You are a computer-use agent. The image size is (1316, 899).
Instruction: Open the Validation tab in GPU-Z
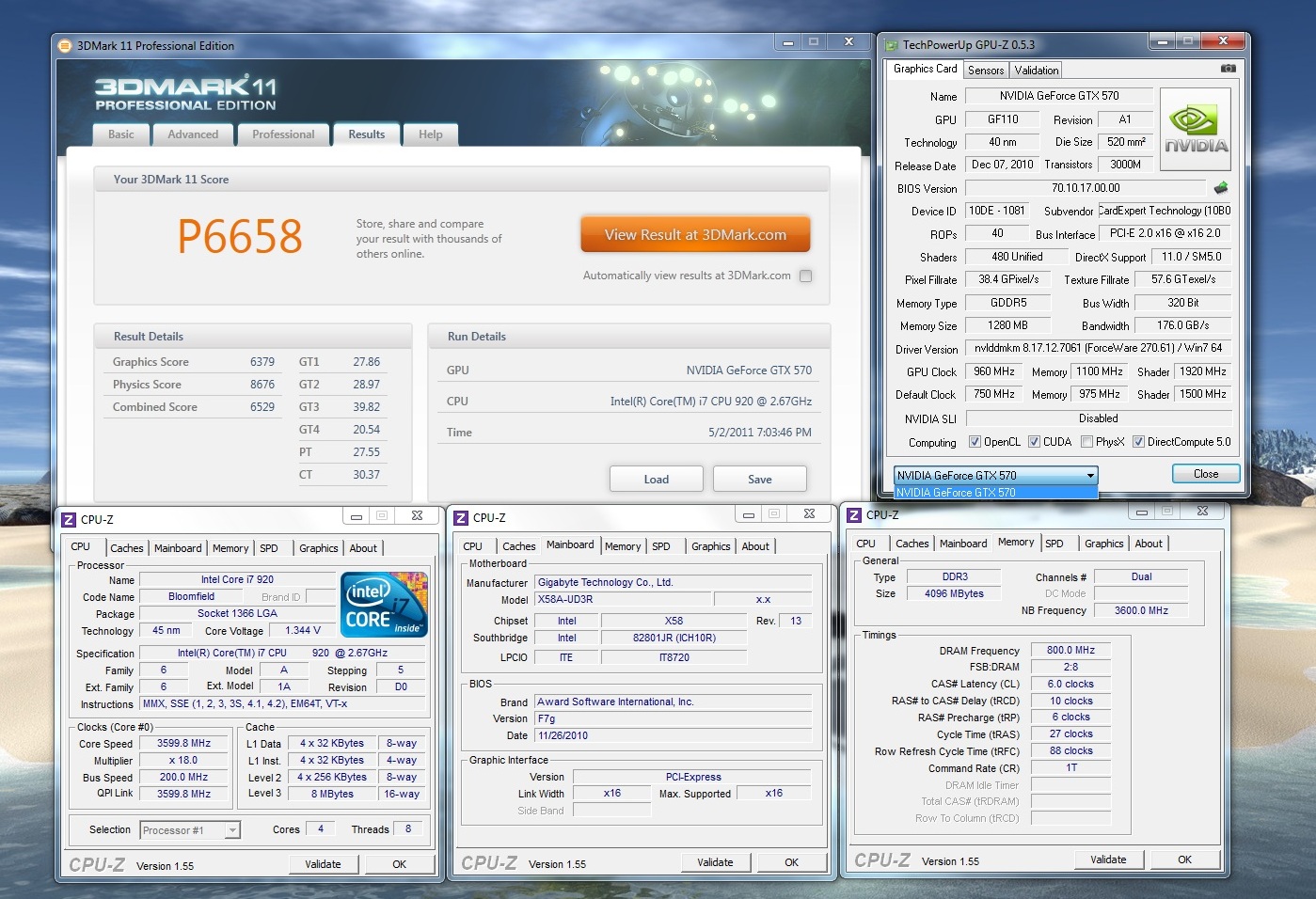1037,71
